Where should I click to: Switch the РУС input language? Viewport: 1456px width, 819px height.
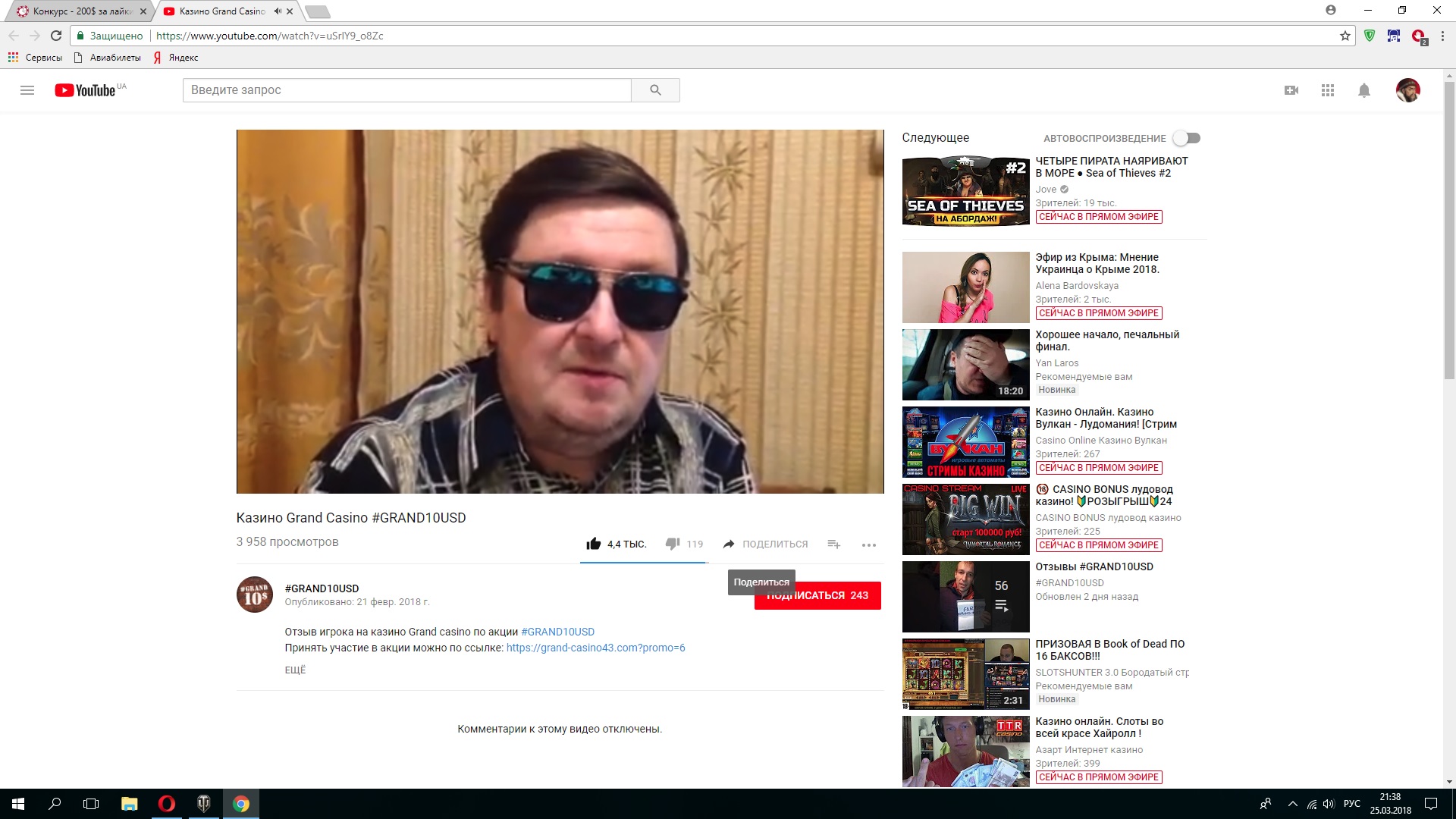click(1352, 804)
